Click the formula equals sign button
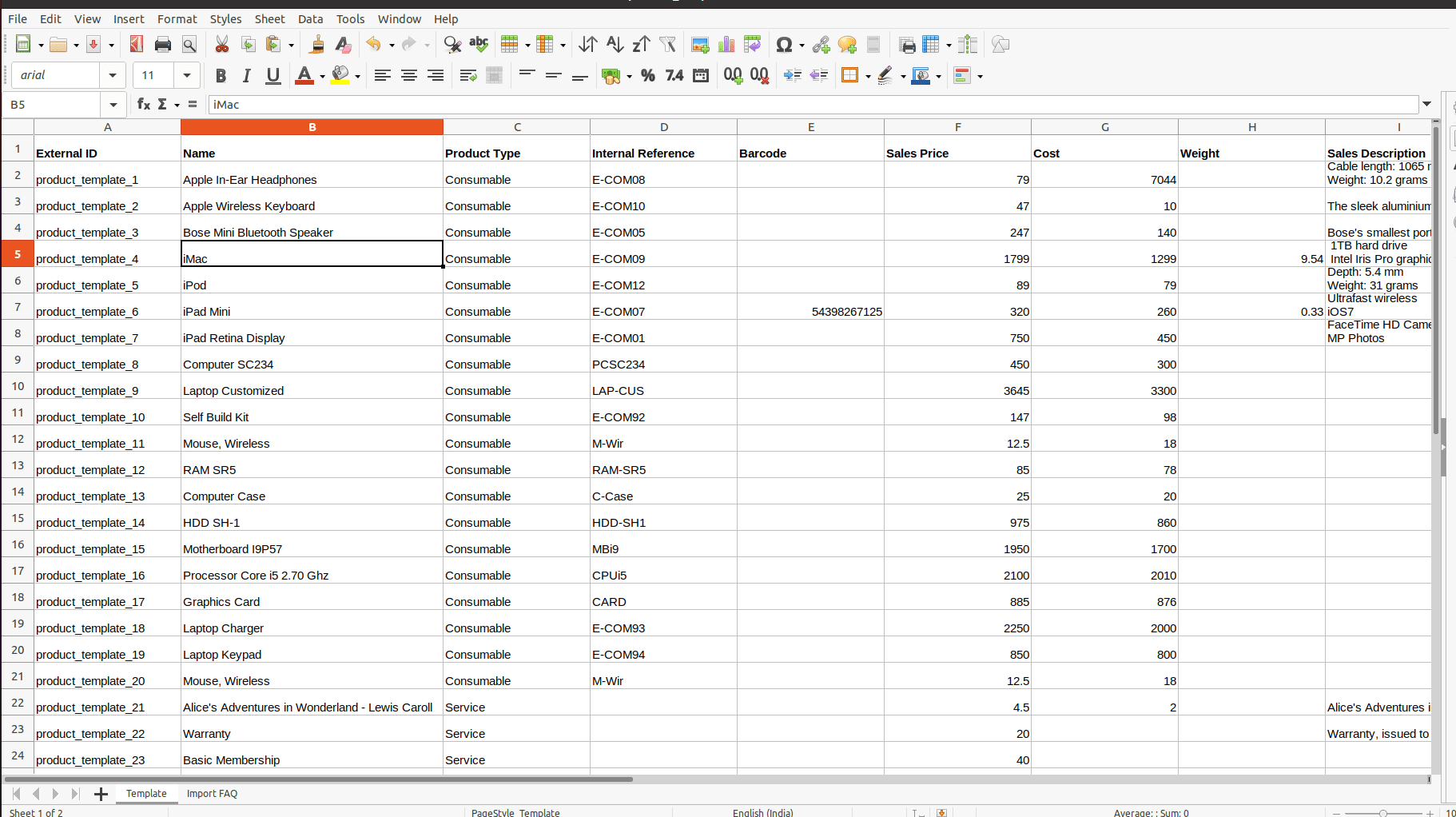The height and width of the screenshot is (817, 1456). tap(193, 104)
